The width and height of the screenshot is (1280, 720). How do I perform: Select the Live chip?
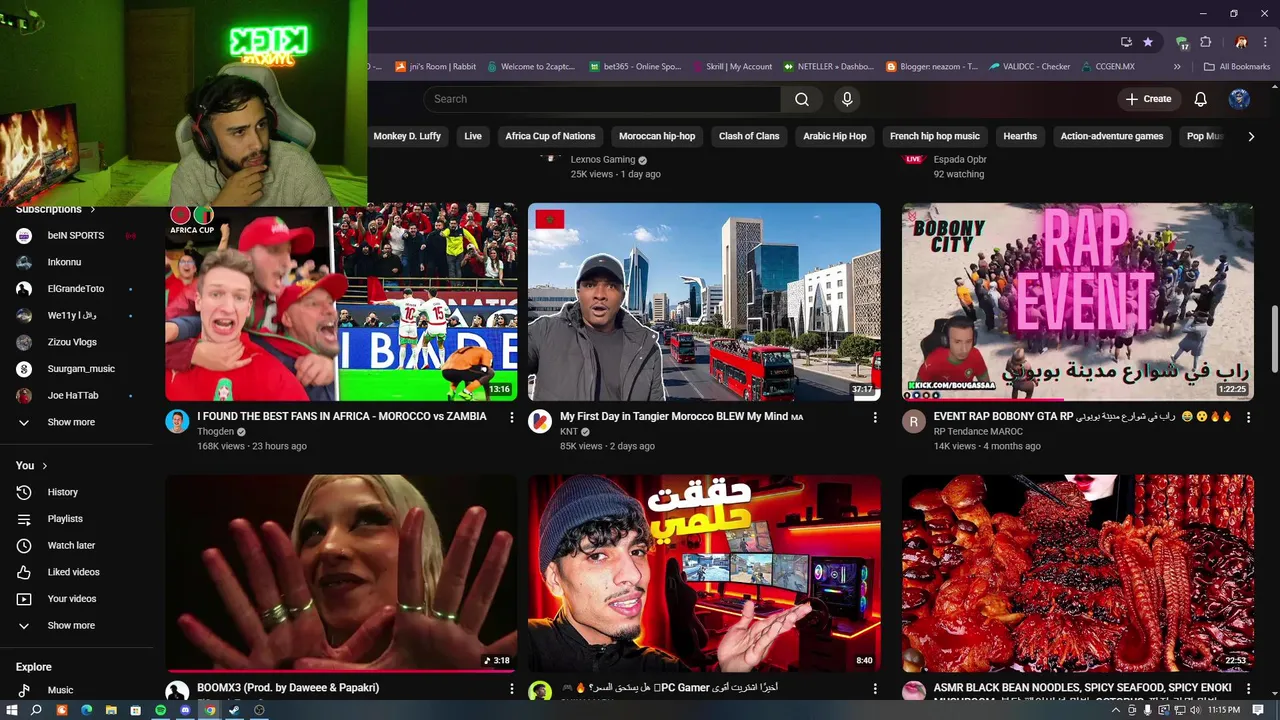tap(473, 136)
